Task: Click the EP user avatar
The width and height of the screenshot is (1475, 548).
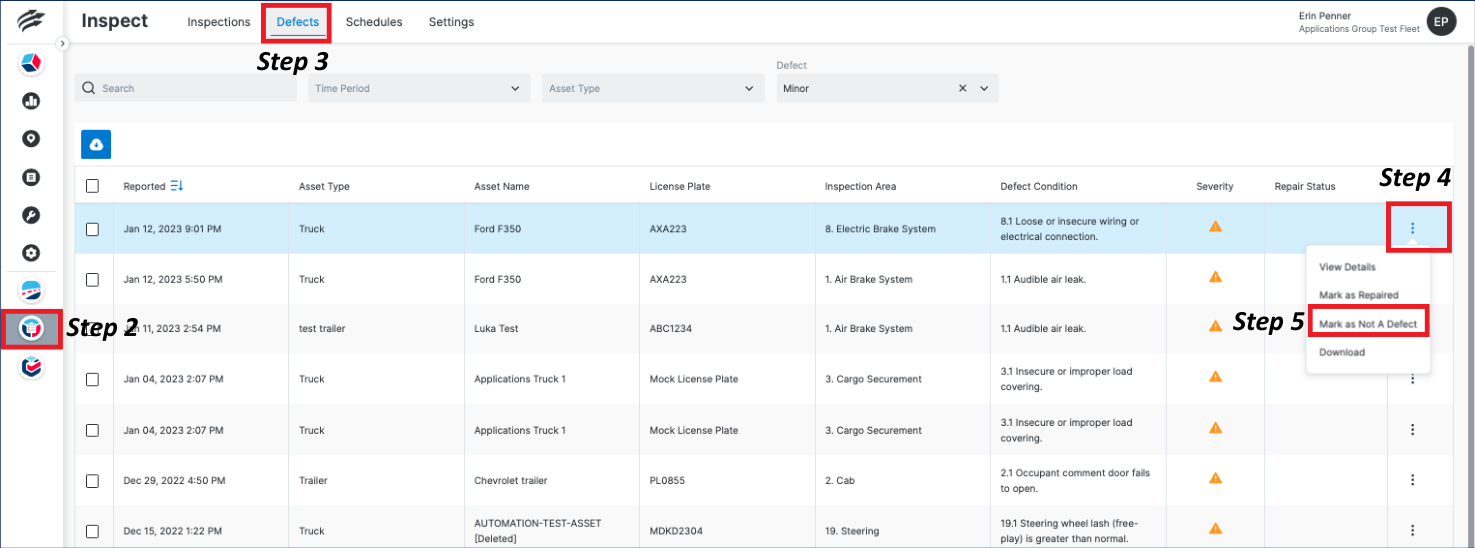Action: click(1441, 22)
